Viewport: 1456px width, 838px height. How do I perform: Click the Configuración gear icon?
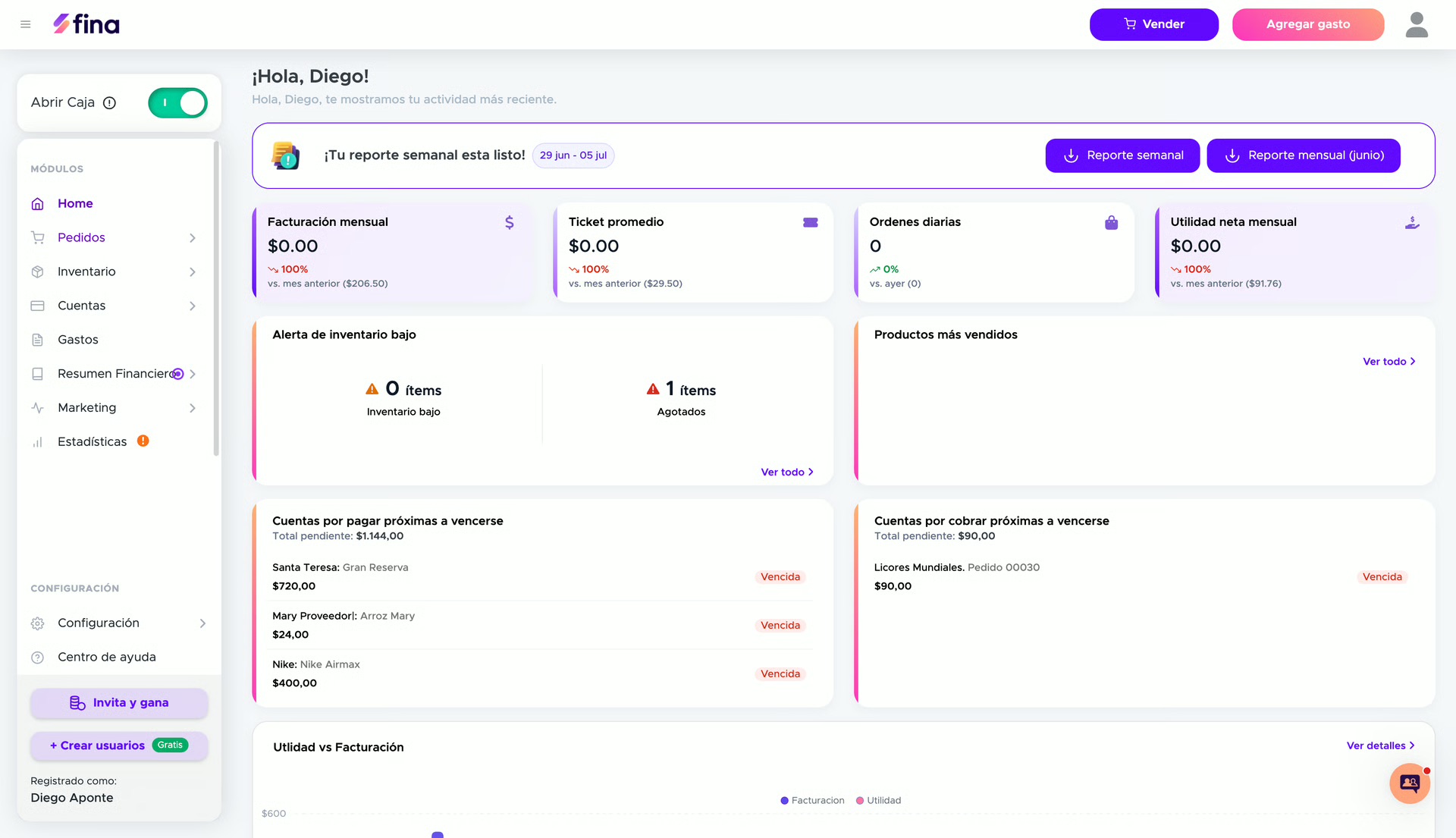(x=38, y=623)
